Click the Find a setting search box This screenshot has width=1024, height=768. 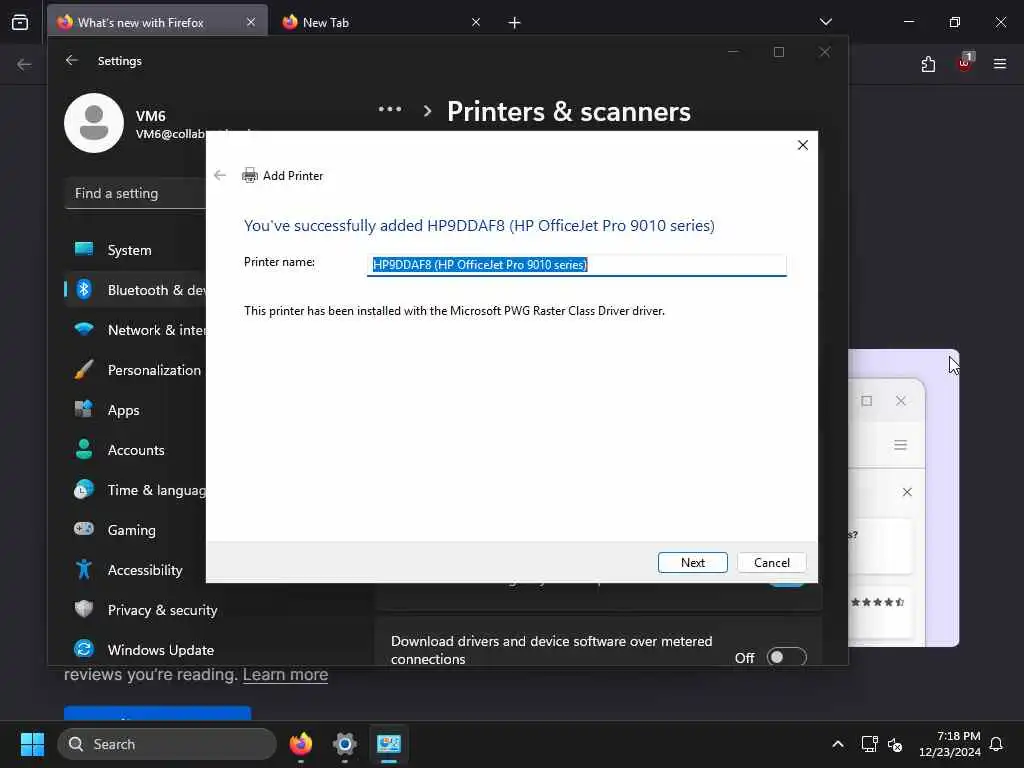135,193
